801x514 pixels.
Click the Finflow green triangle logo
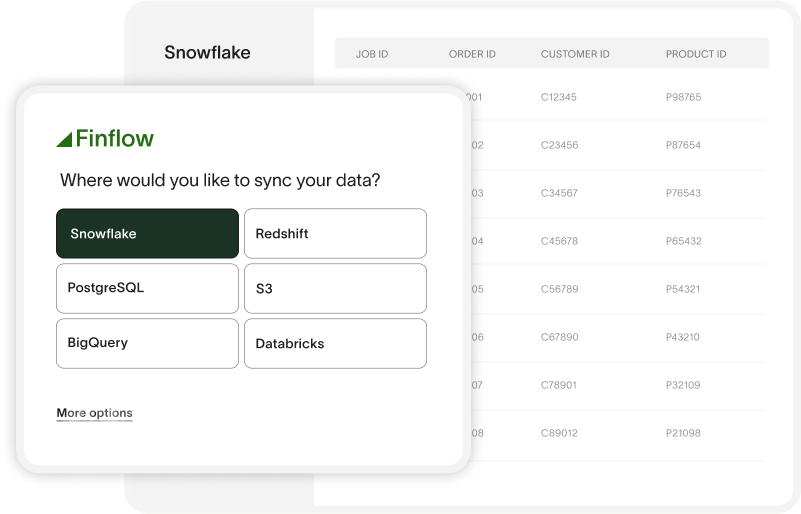[x=64, y=139]
